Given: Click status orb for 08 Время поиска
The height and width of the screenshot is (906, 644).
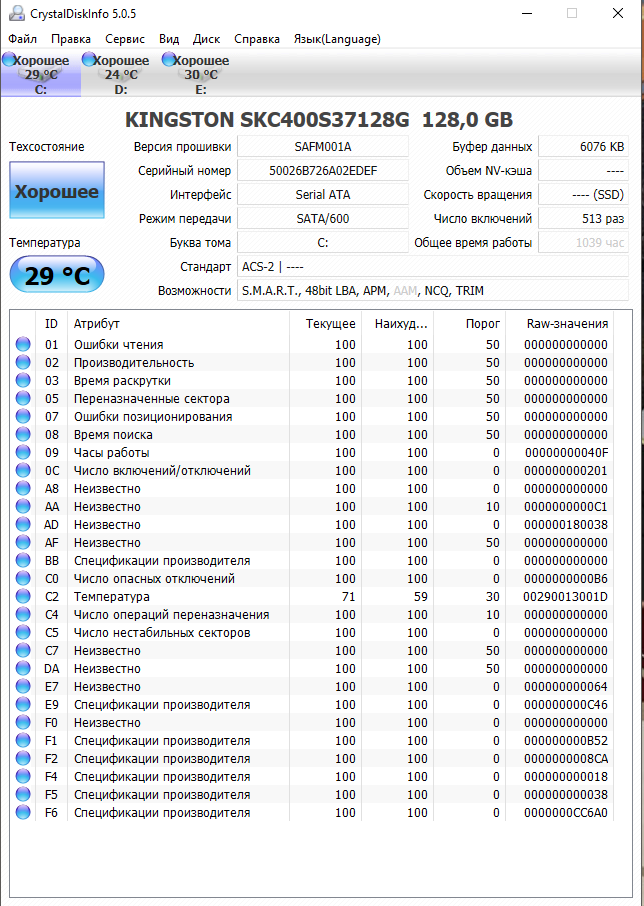Looking at the screenshot, I should click(x=23, y=435).
